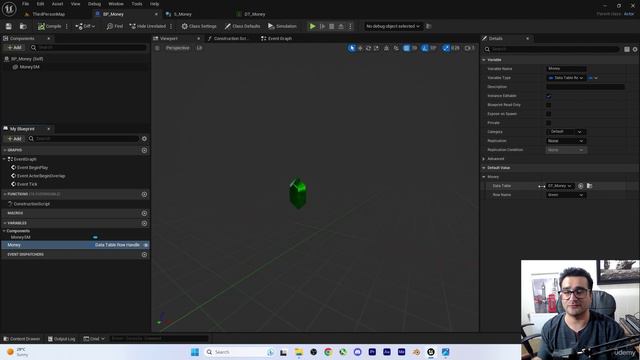The width and height of the screenshot is (640, 360).
Task: Compile the blueprint
Action: tap(49, 26)
